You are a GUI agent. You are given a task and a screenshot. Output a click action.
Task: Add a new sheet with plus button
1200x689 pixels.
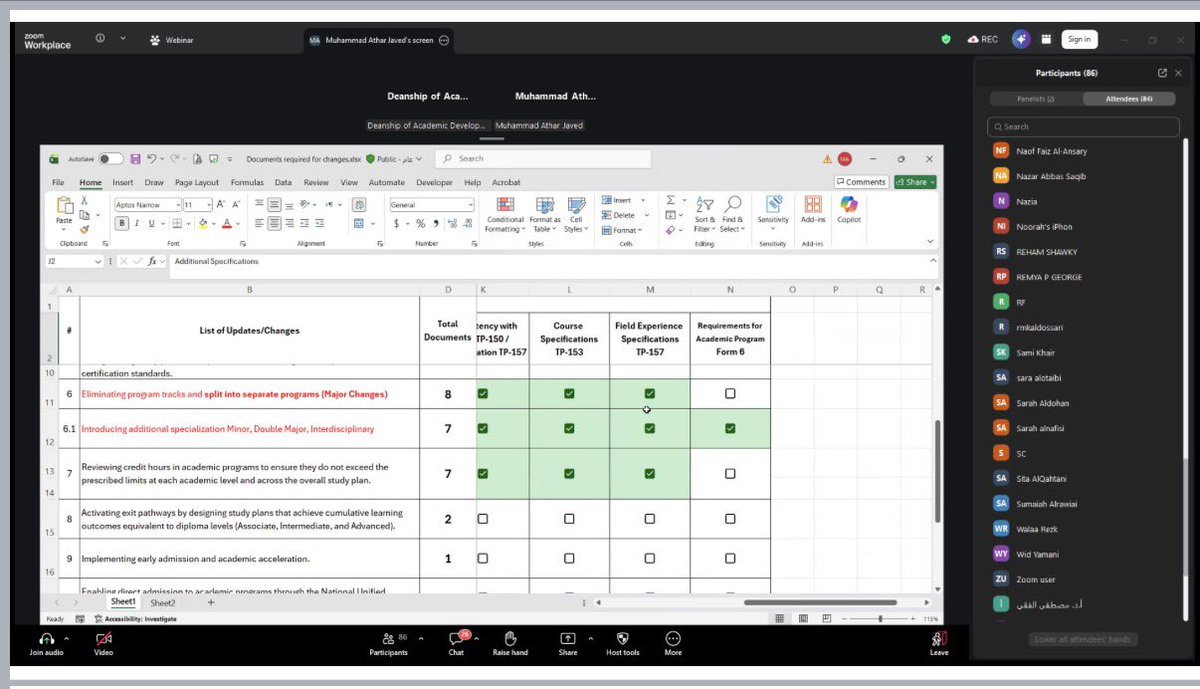pyautogui.click(x=211, y=603)
